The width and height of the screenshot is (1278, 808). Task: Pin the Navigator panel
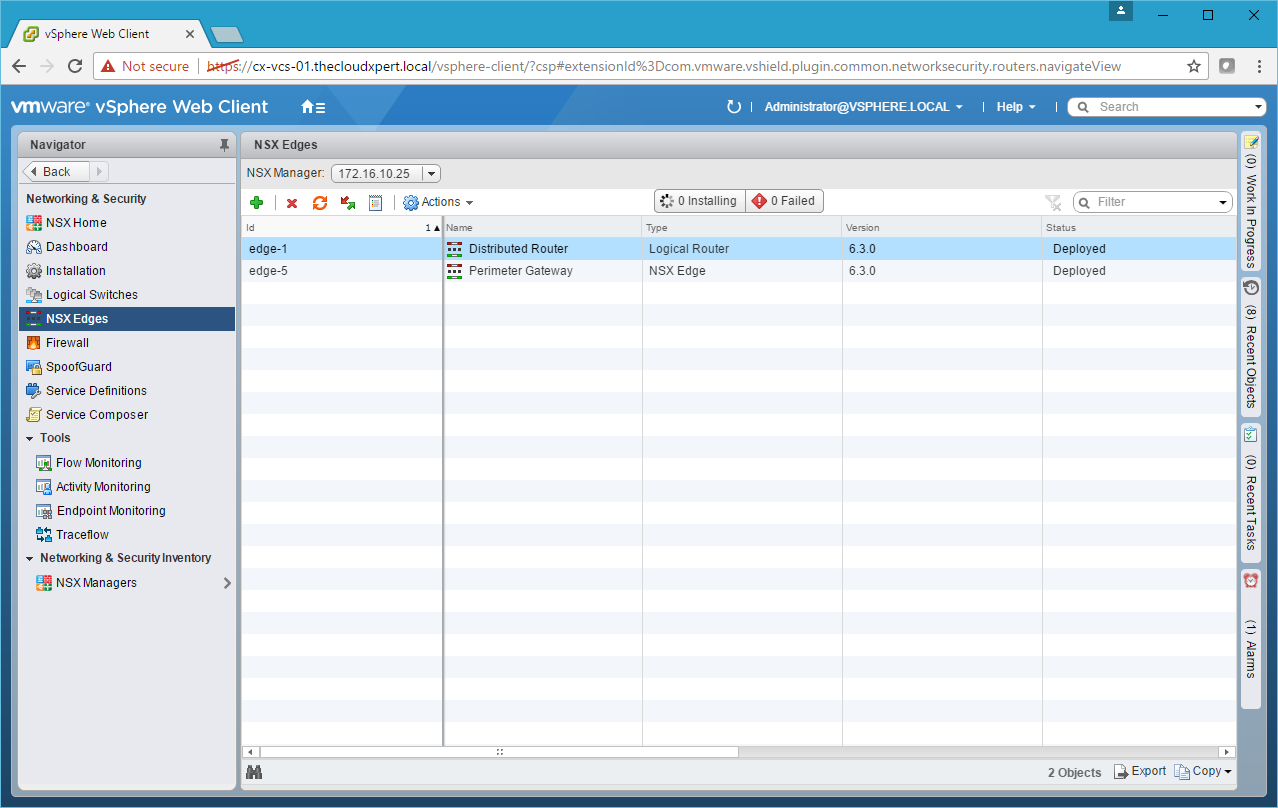224,145
